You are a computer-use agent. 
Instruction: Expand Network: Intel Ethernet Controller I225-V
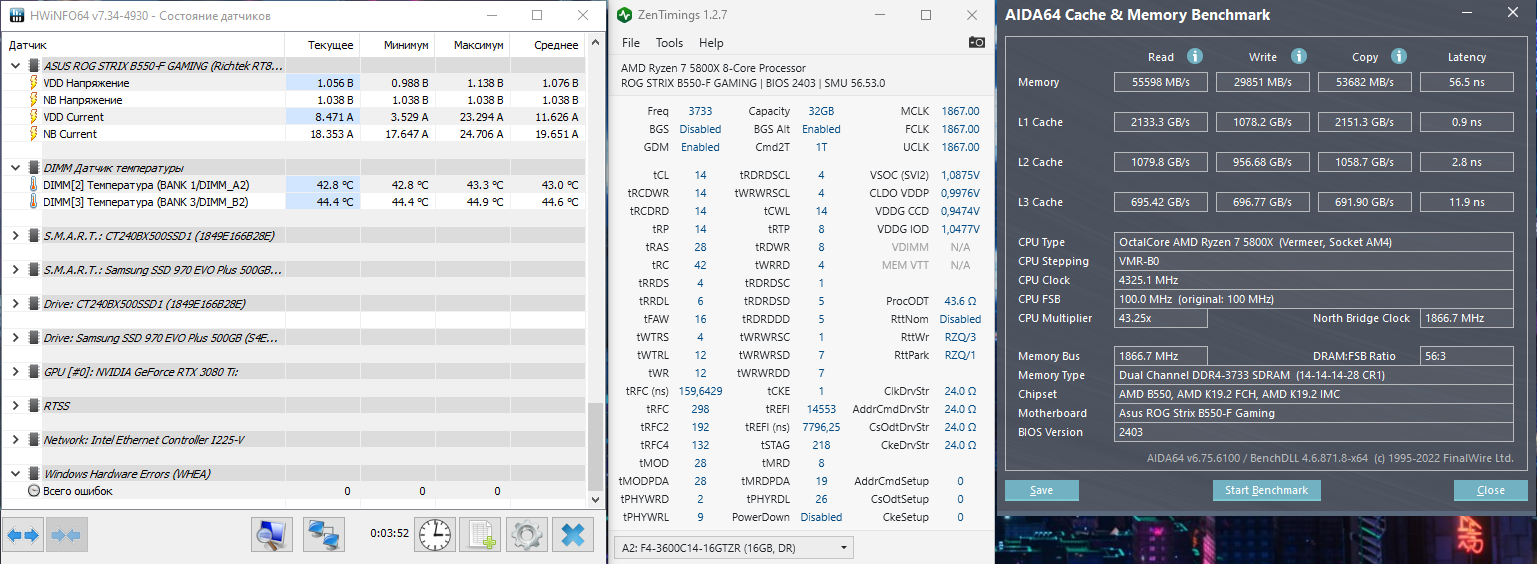(14, 440)
